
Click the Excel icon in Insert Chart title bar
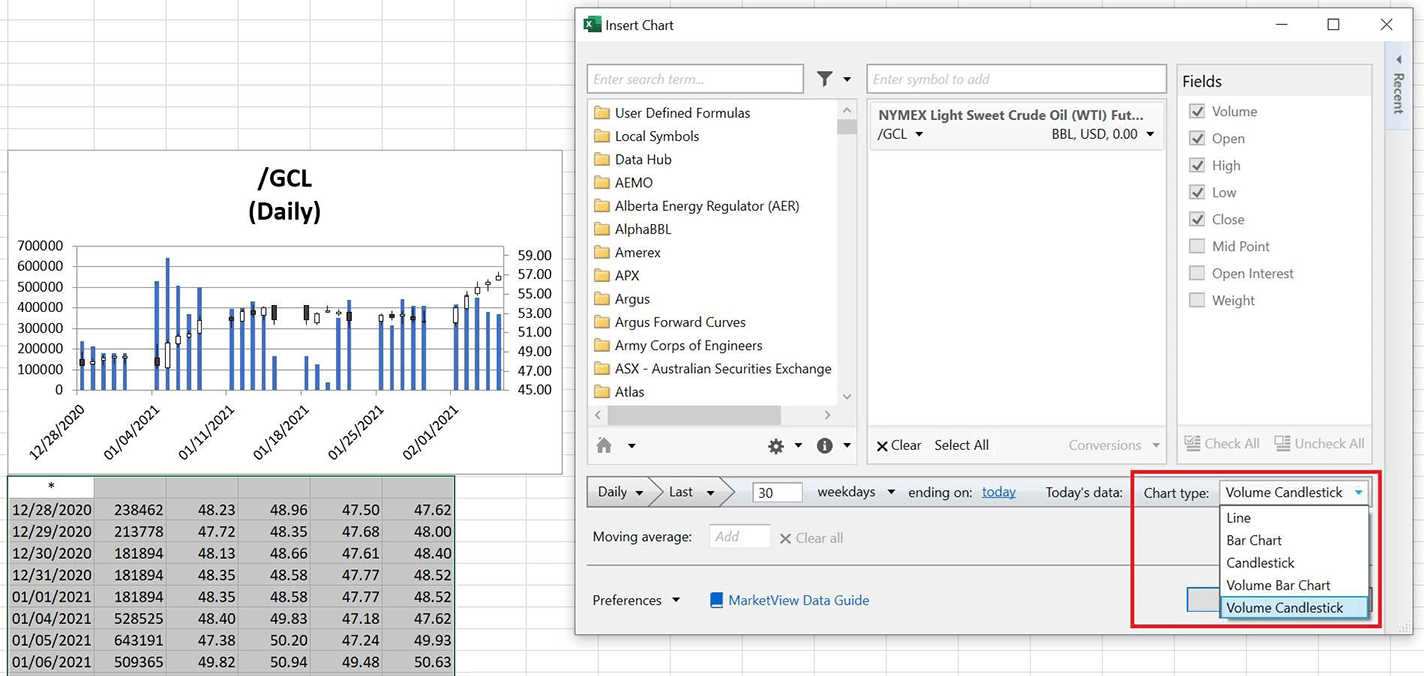point(592,25)
